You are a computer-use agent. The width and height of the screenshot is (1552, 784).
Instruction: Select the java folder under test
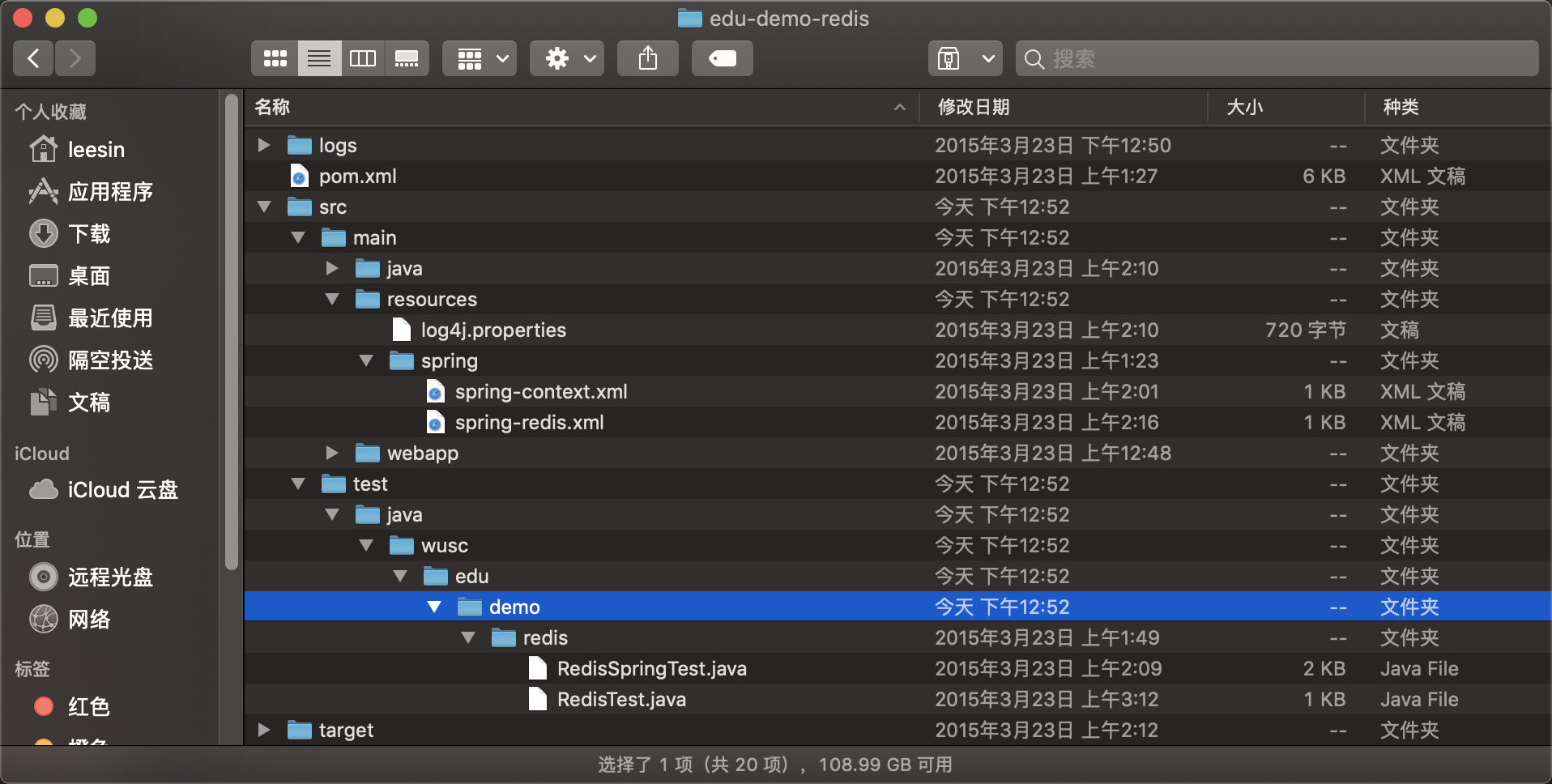click(898, 514)
